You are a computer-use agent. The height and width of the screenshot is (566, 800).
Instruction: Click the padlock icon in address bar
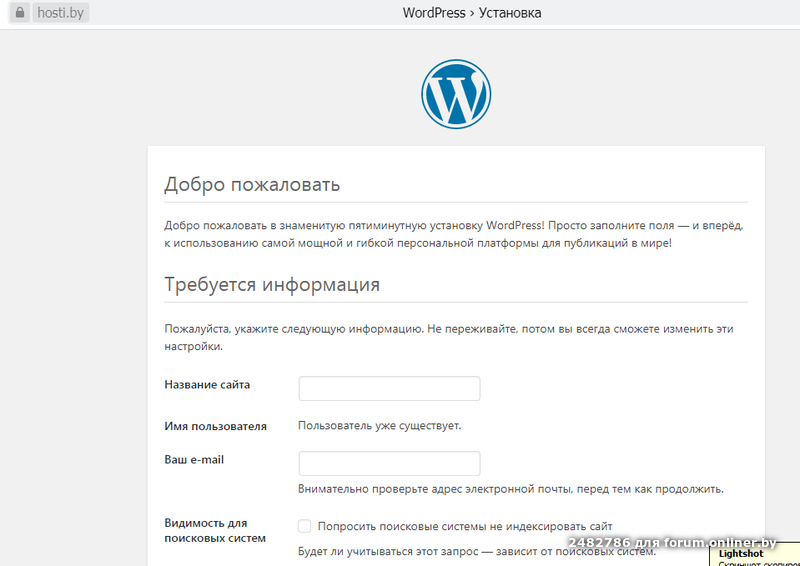coord(18,14)
